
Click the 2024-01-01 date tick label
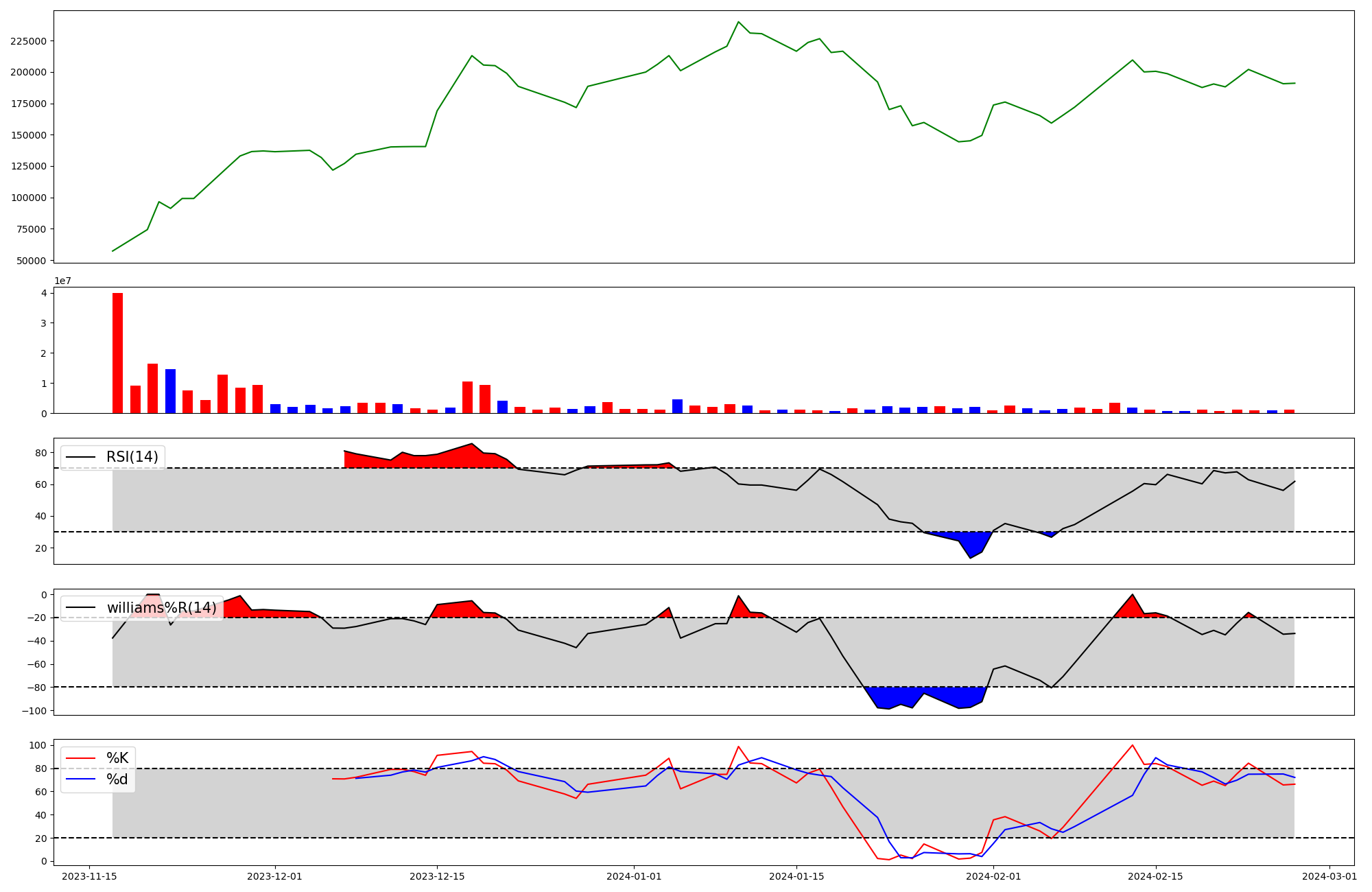point(634,876)
